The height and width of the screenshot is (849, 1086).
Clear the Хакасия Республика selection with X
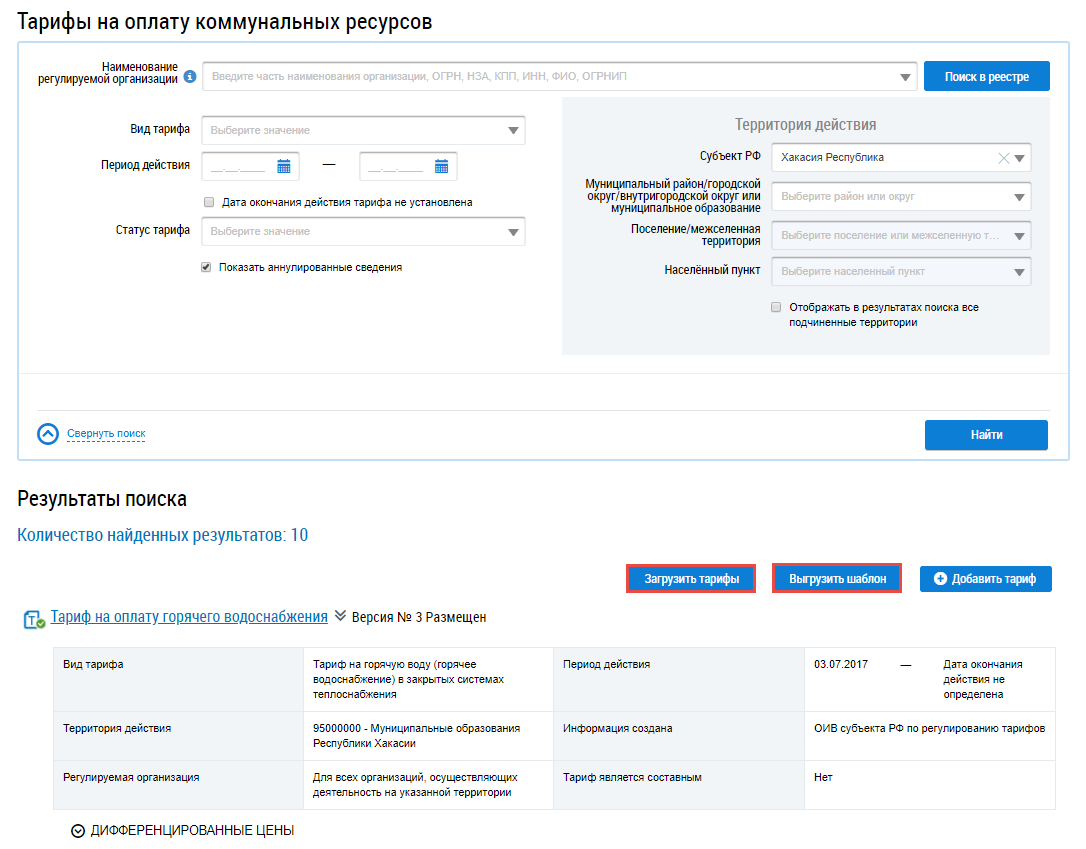(x=1003, y=158)
